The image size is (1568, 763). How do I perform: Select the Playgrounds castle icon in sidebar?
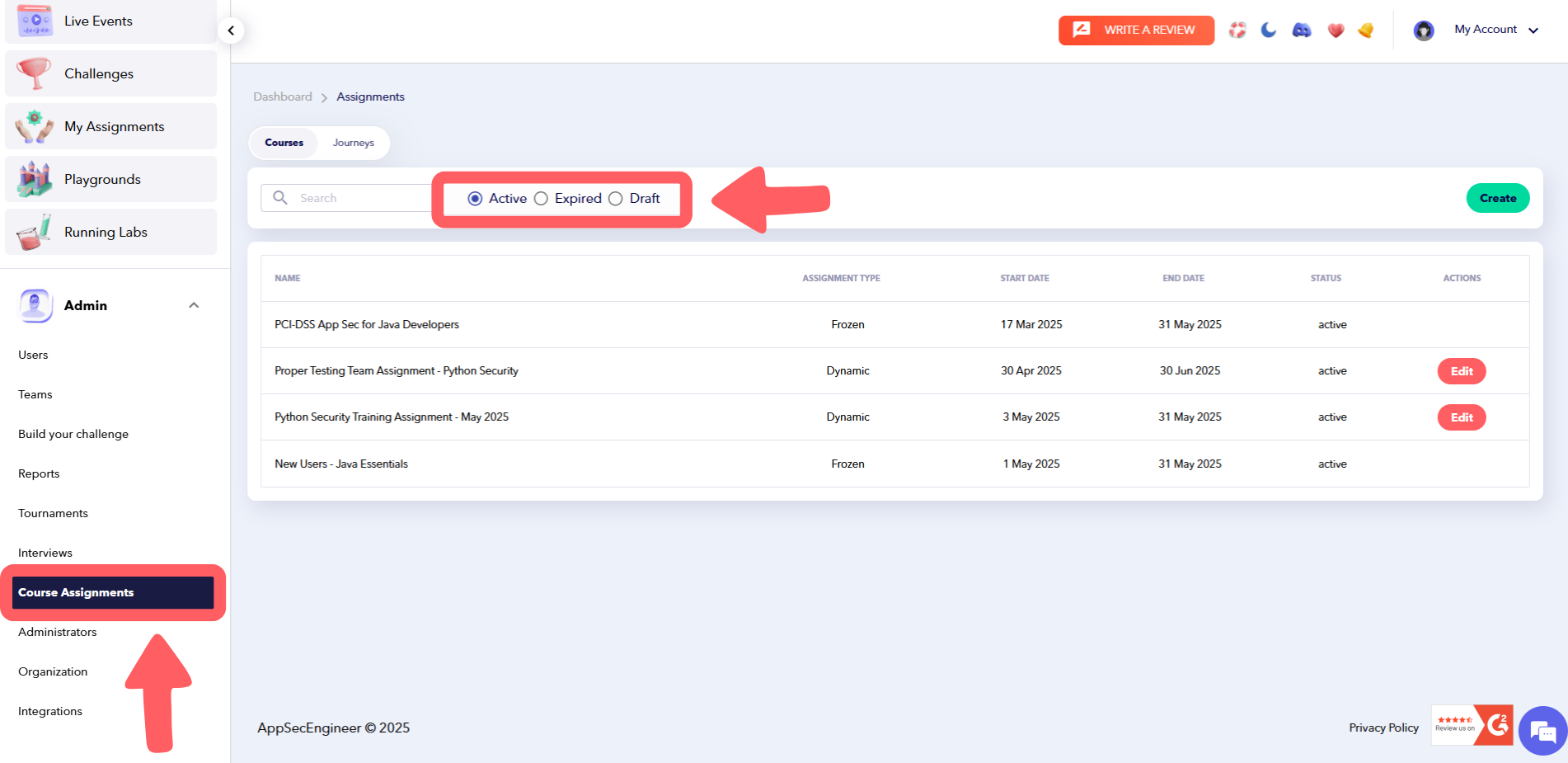click(x=33, y=178)
